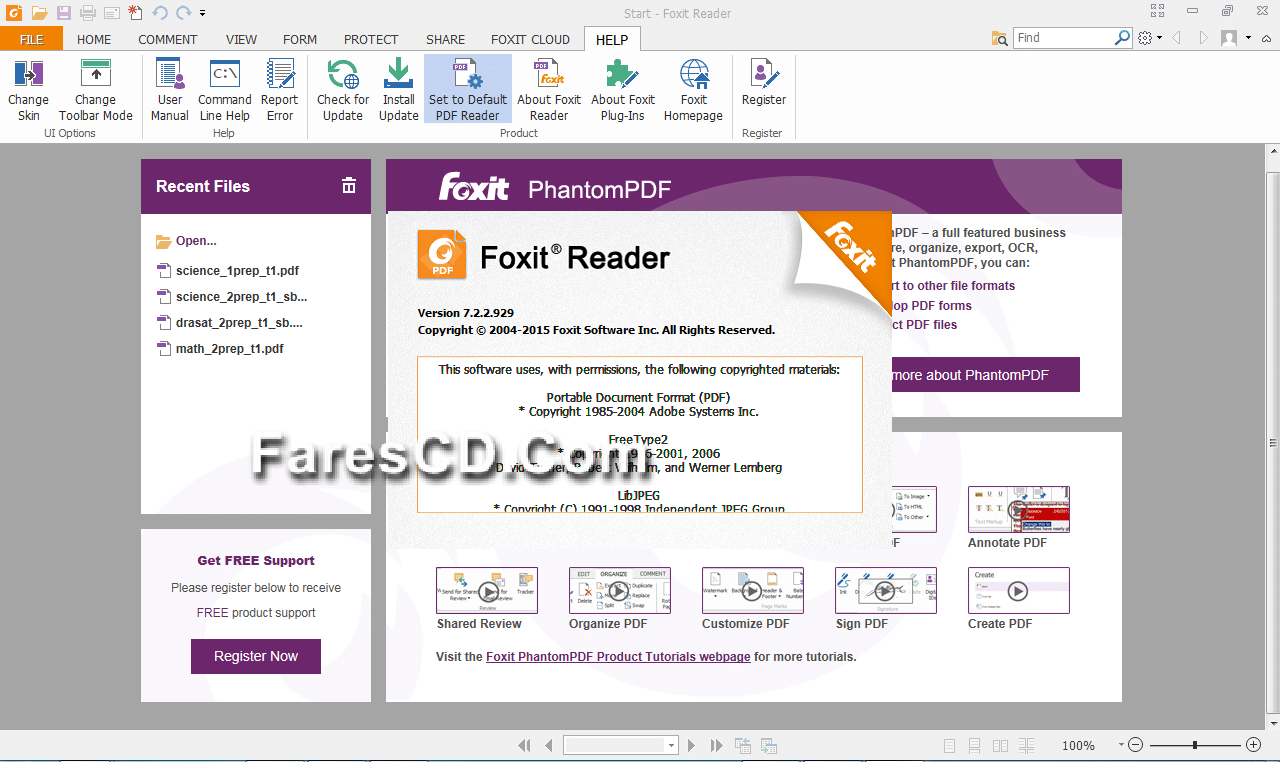Click the Register Now button
The width and height of the screenshot is (1280, 762).
256,656
